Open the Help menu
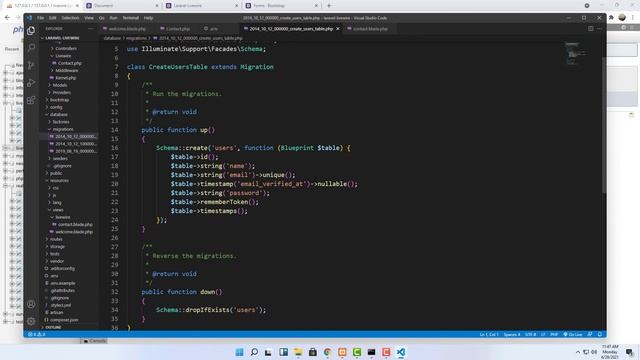This screenshot has width=640, height=360. [x=149, y=18]
